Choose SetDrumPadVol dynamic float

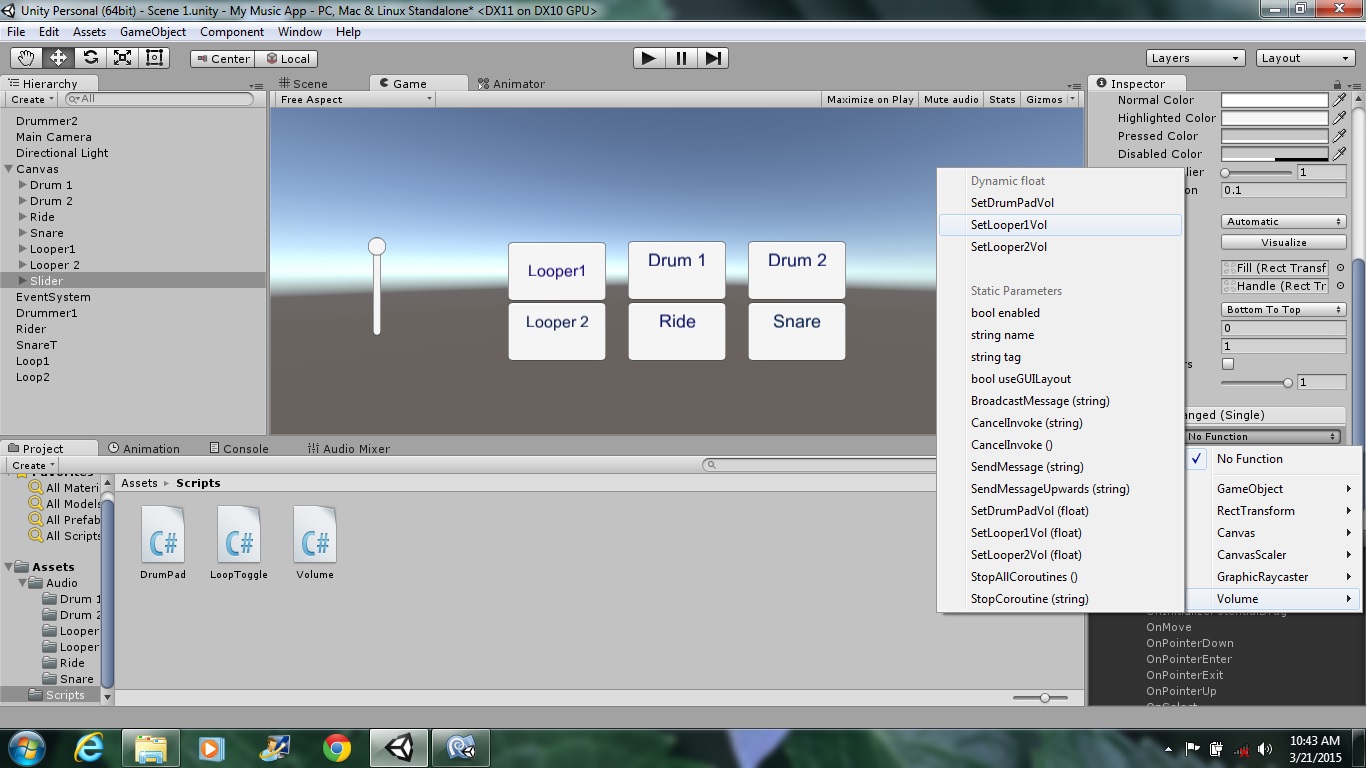[1060, 203]
